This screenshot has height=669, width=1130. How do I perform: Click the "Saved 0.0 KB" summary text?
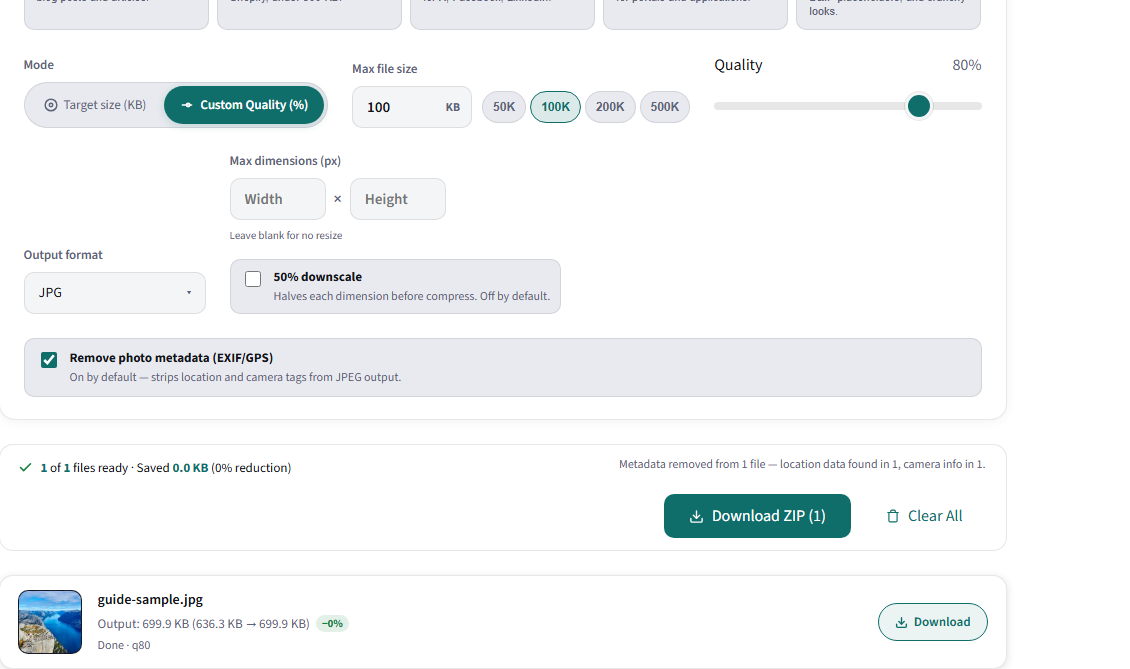coord(172,468)
